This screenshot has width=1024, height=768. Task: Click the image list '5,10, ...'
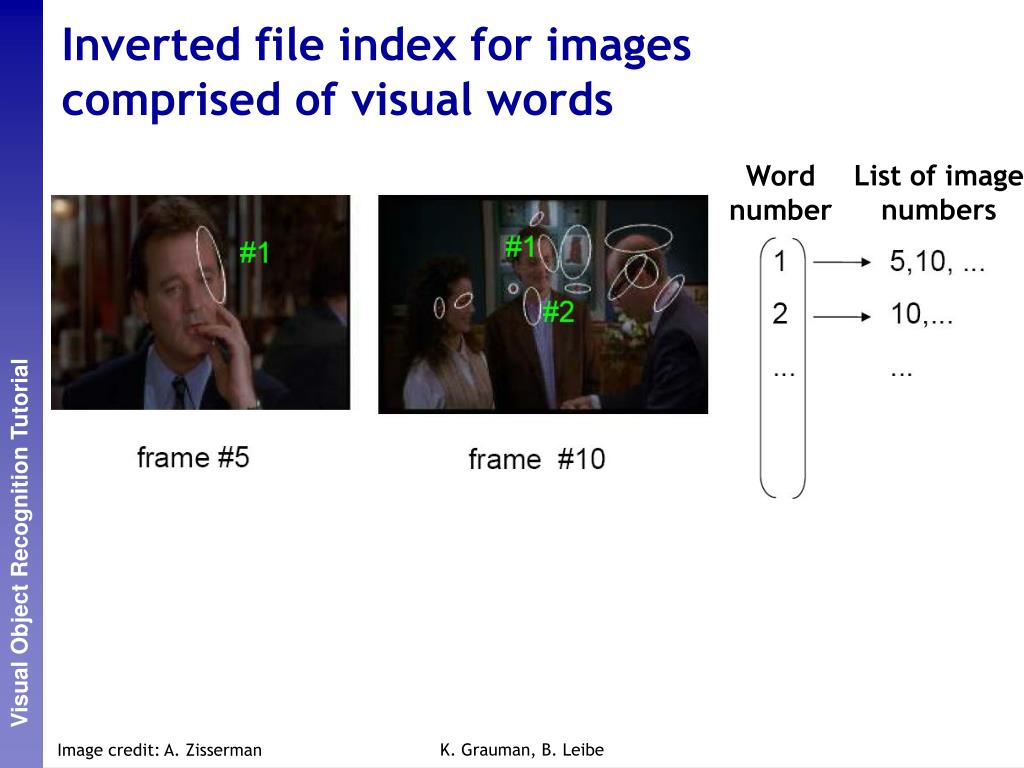coord(937,262)
